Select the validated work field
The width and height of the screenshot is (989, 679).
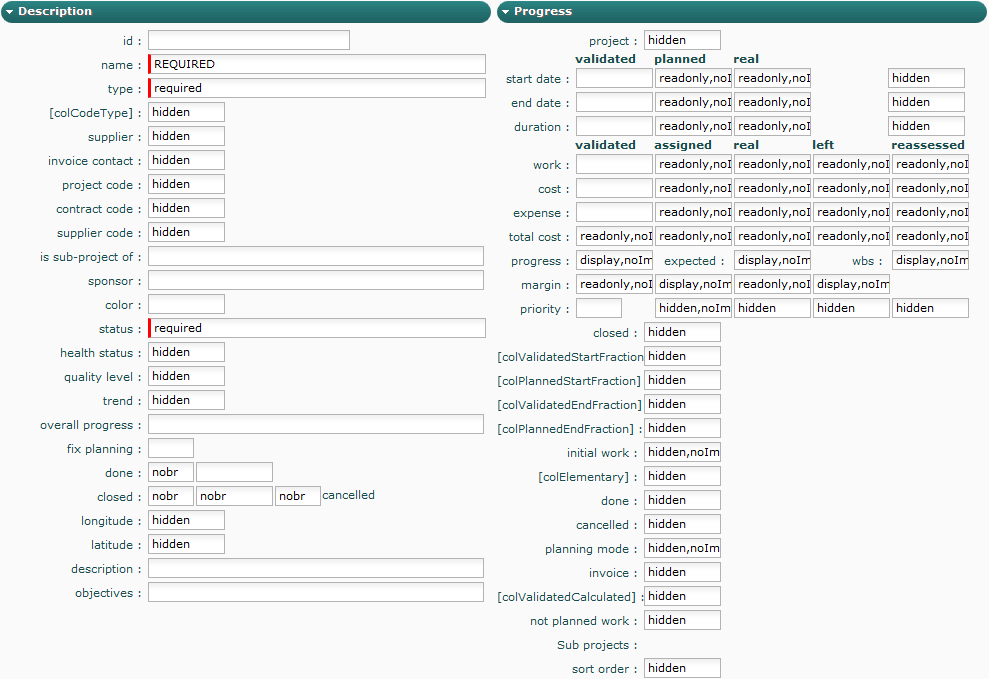614,164
